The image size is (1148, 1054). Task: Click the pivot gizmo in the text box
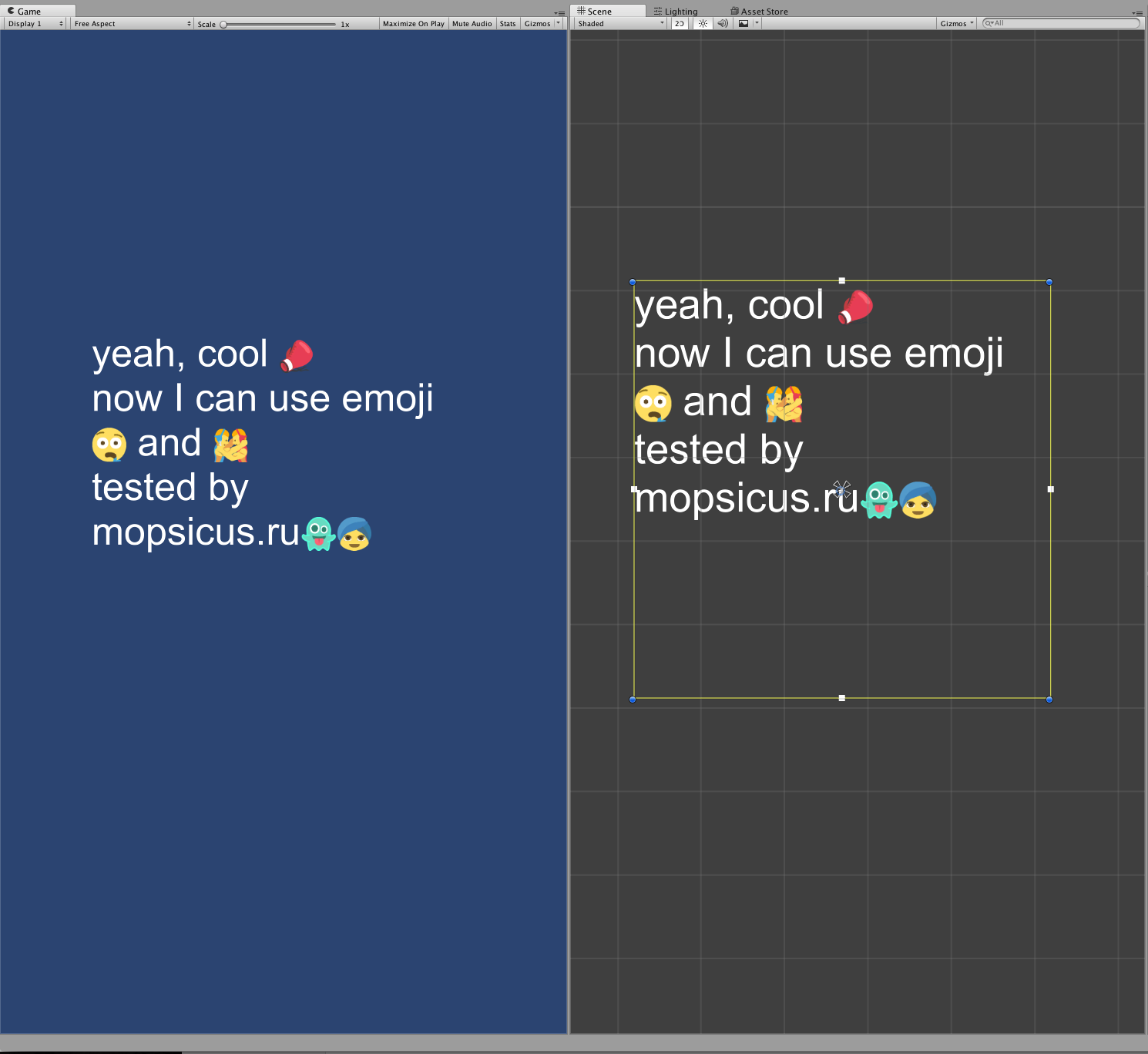(841, 489)
